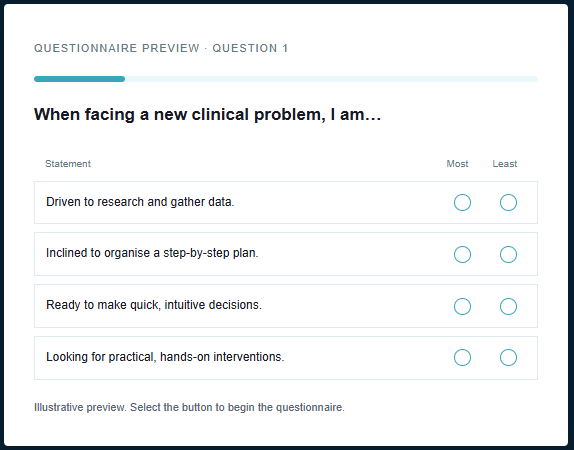Click the 'Statement' column header
574x450 pixels.
[x=68, y=164]
